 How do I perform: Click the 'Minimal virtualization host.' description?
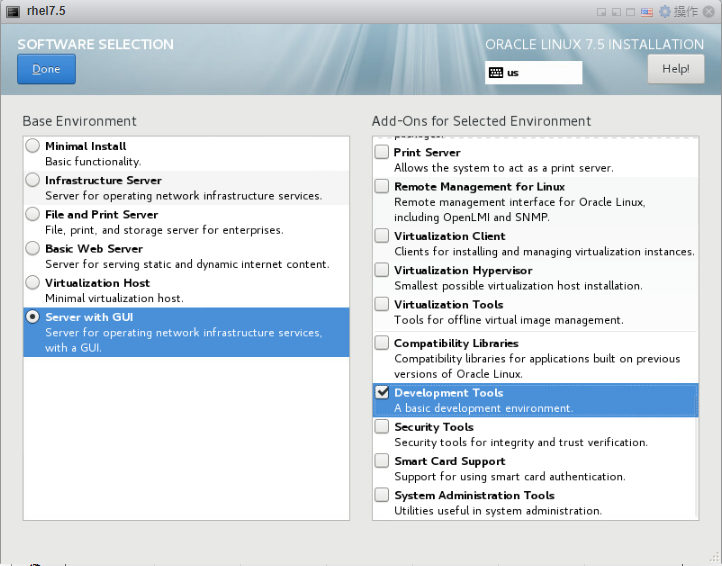tap(114, 298)
